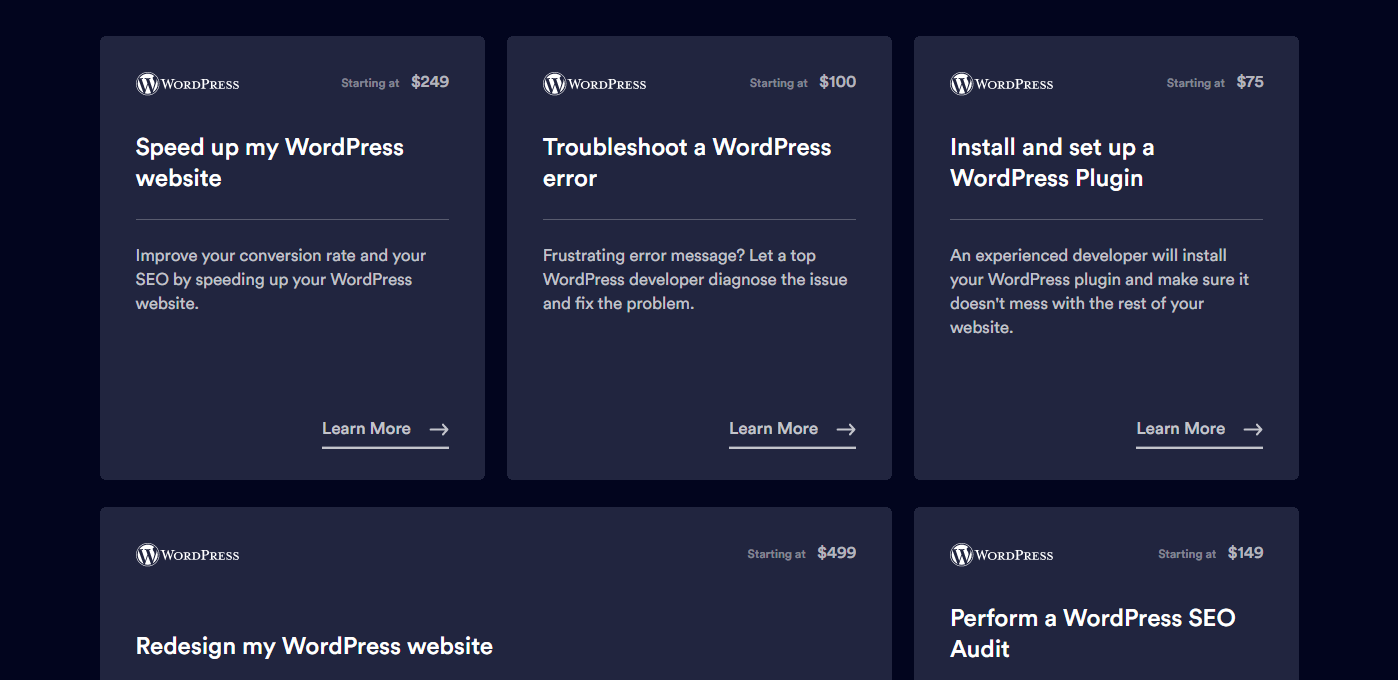Click 'Starting at' label beside $499
1398x680 pixels.
tap(777, 554)
